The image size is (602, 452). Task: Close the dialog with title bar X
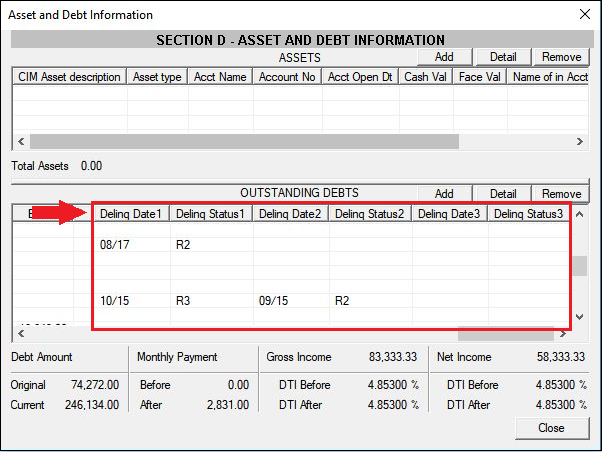584,15
